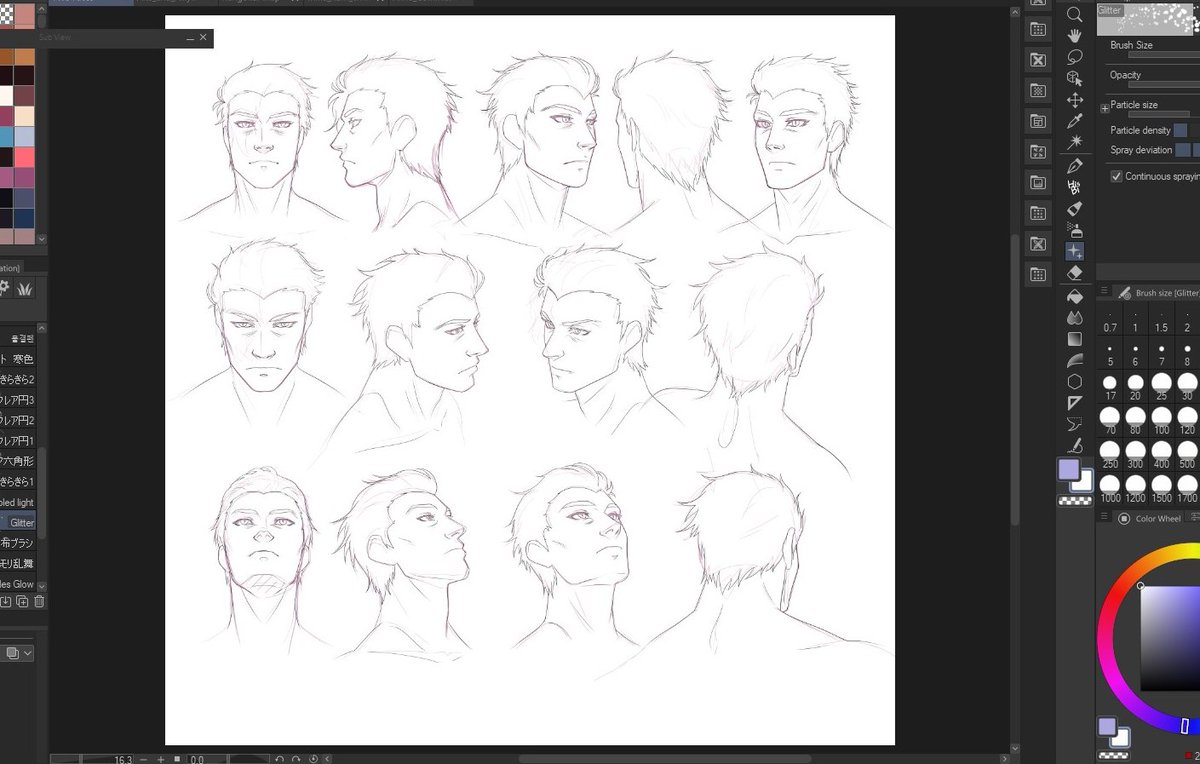This screenshot has height=764, width=1200.
Task: Click the Glitter brush stroke preview
Action: [x=1148, y=18]
